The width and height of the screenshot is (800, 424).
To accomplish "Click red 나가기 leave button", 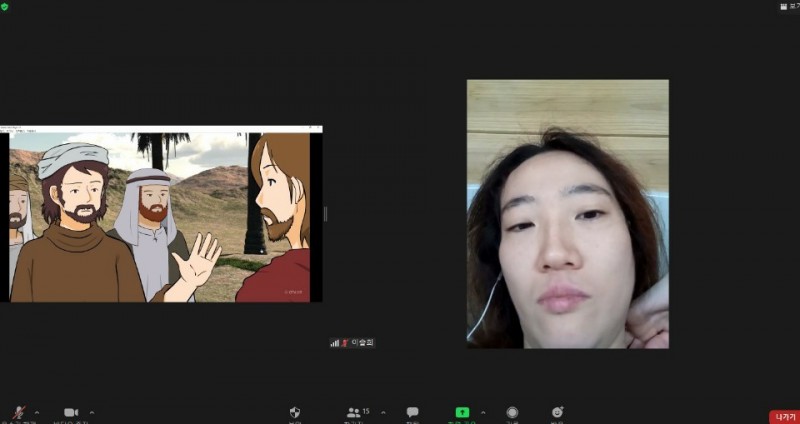I will pos(785,417).
